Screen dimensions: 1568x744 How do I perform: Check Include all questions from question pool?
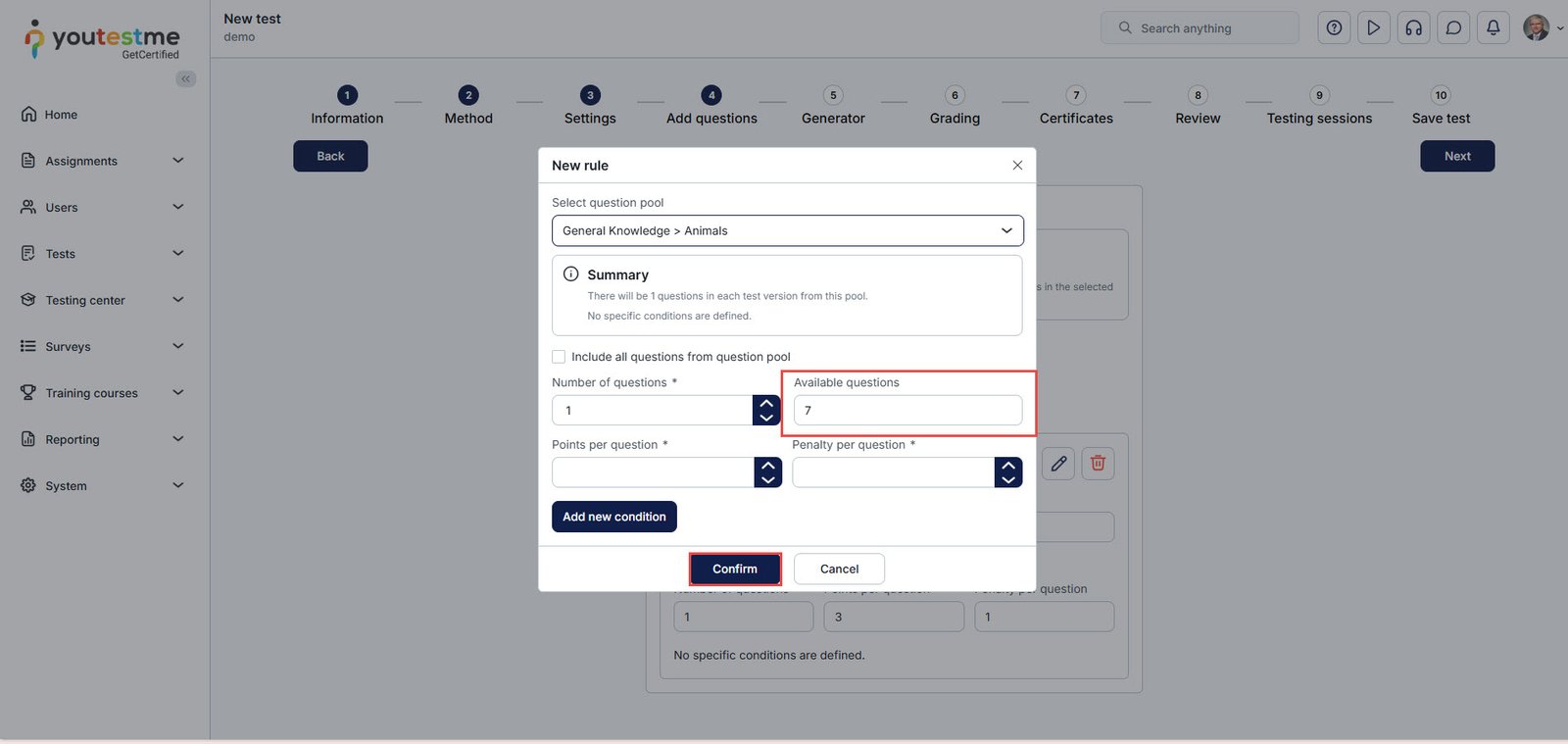(559, 357)
